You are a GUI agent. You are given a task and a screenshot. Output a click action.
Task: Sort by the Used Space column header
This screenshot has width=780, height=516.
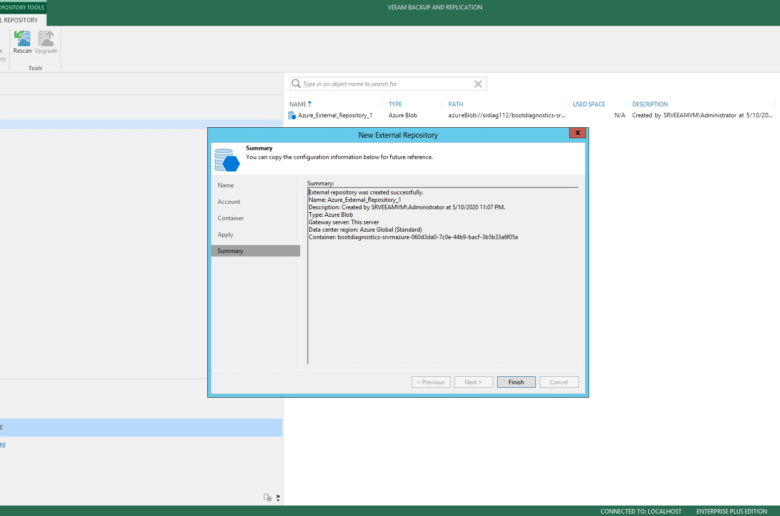(x=588, y=104)
